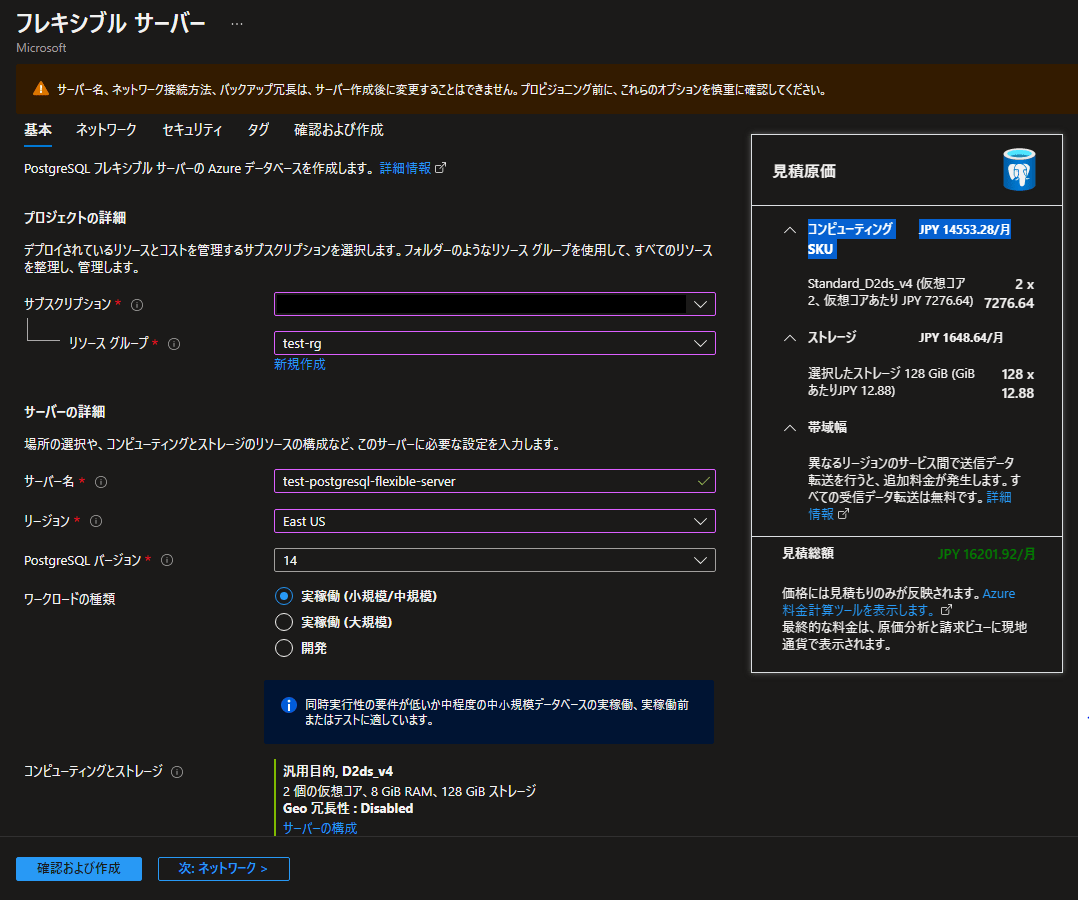Switch to the タグ tab
The width and height of the screenshot is (1089, 900).
[258, 130]
